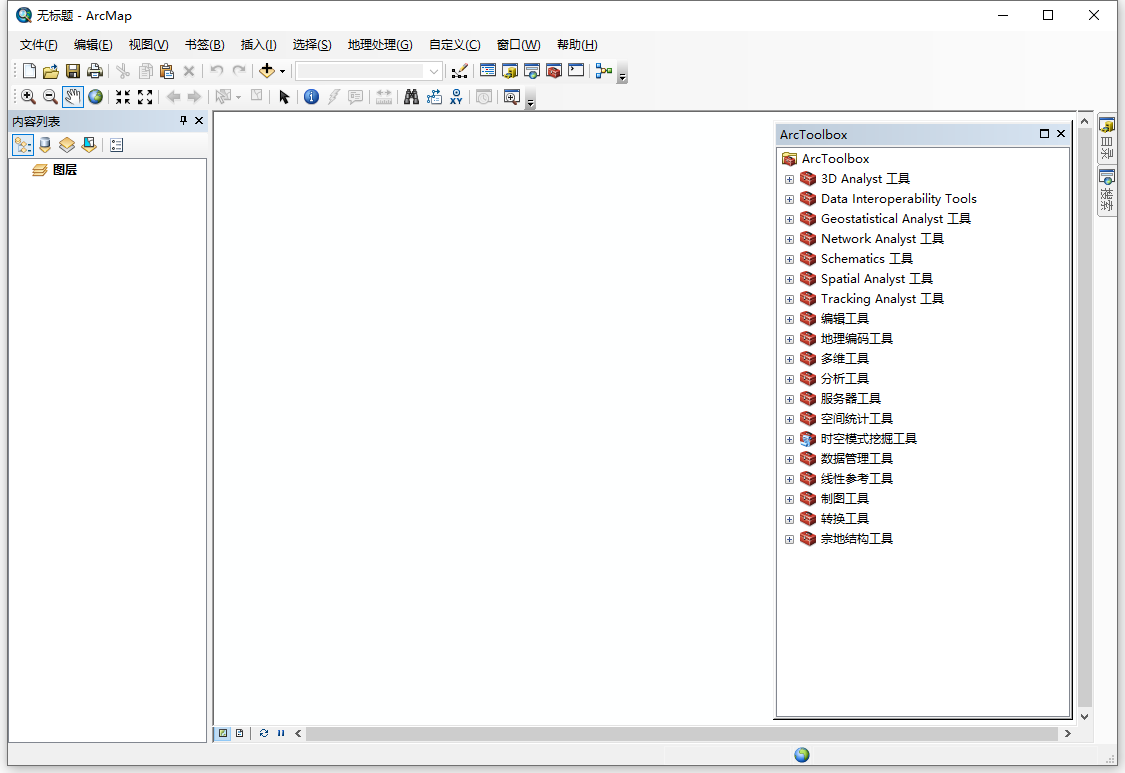Create a new map document

click(29, 71)
